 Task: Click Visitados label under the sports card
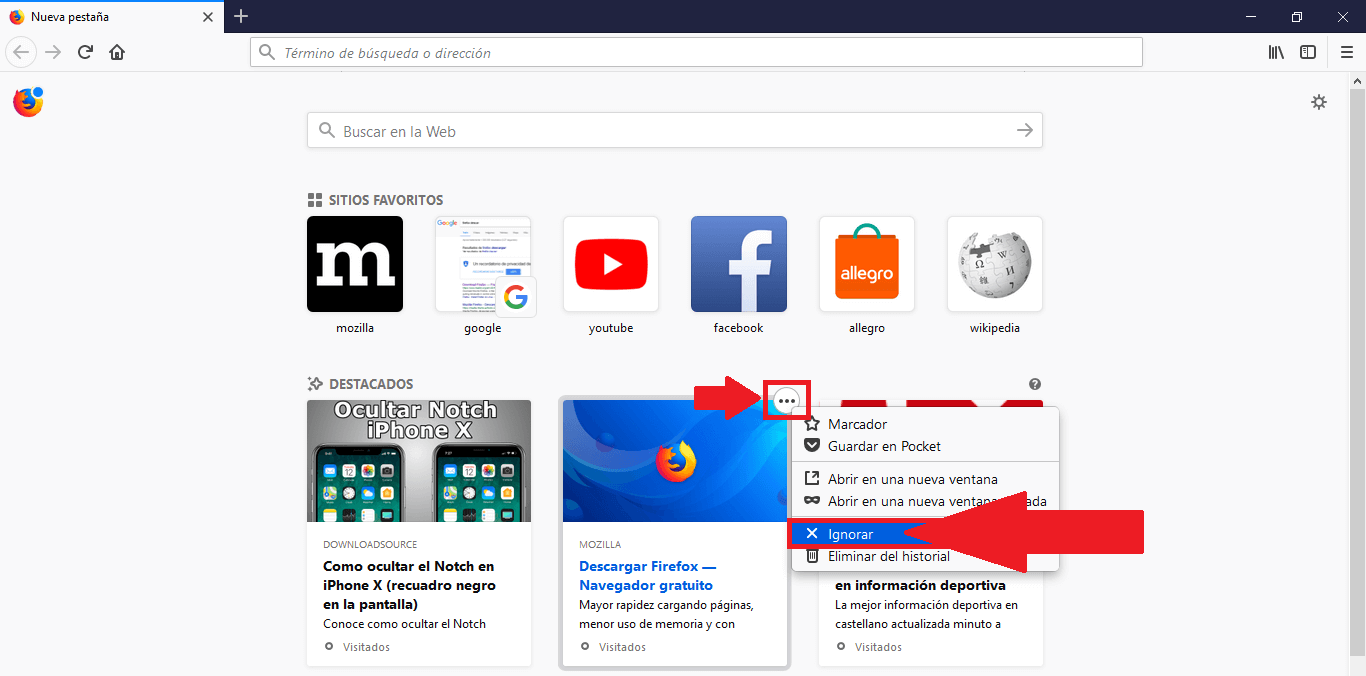tap(878, 647)
